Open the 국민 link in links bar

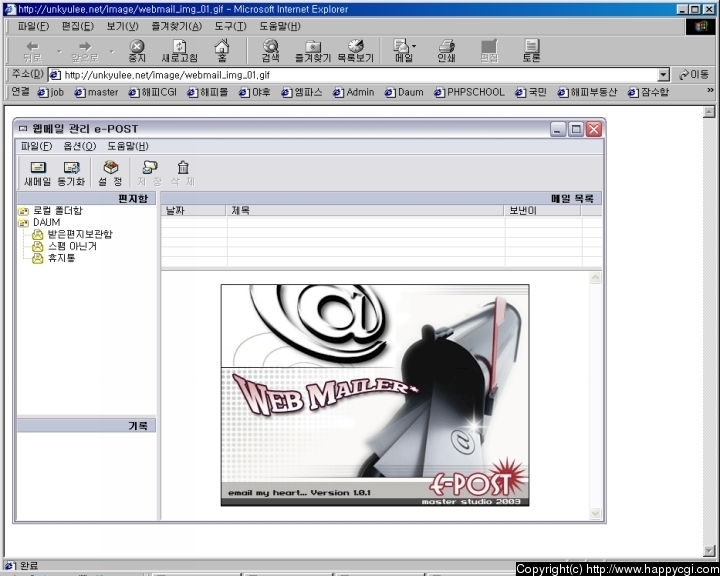coord(531,92)
